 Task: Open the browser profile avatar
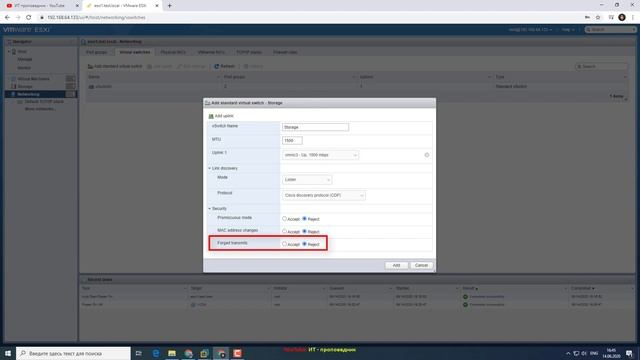tap(622, 17)
